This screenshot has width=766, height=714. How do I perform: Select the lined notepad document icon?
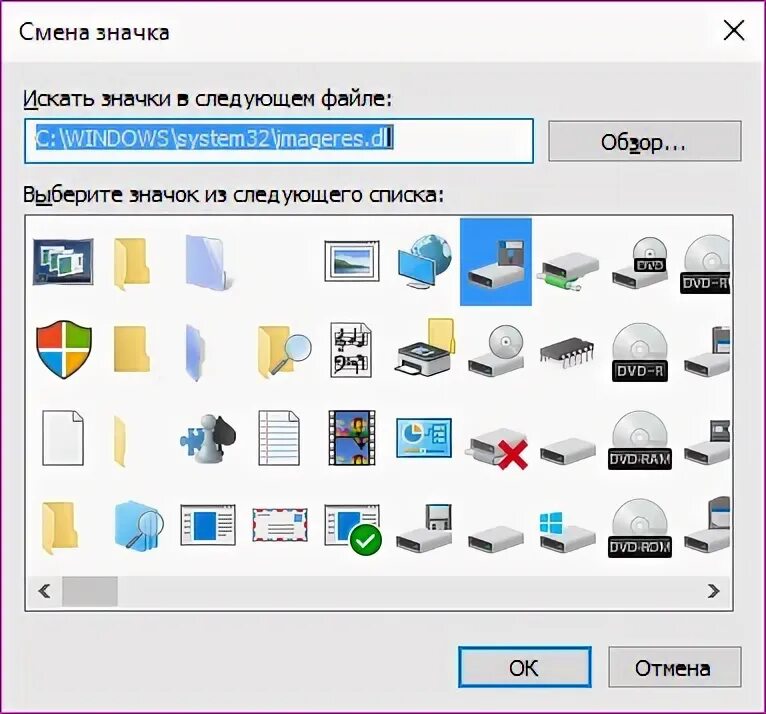(279, 438)
